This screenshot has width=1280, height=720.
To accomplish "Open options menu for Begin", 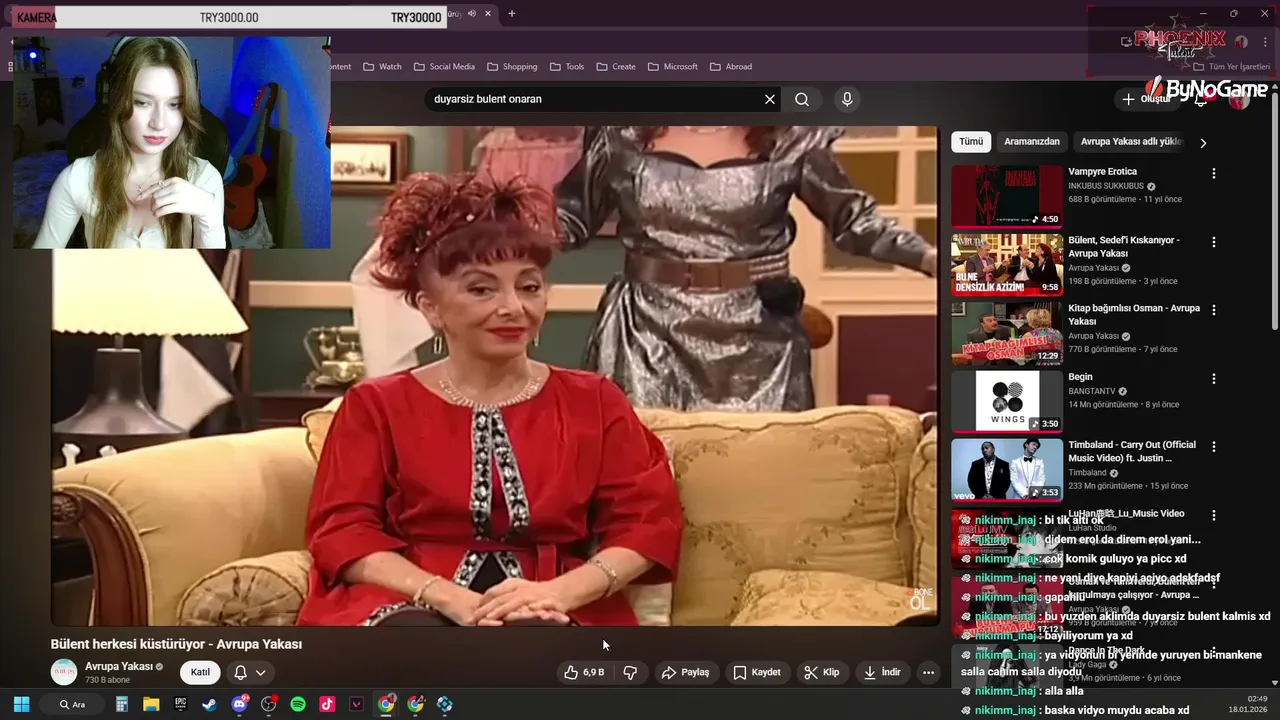I will pyautogui.click(x=1214, y=379).
